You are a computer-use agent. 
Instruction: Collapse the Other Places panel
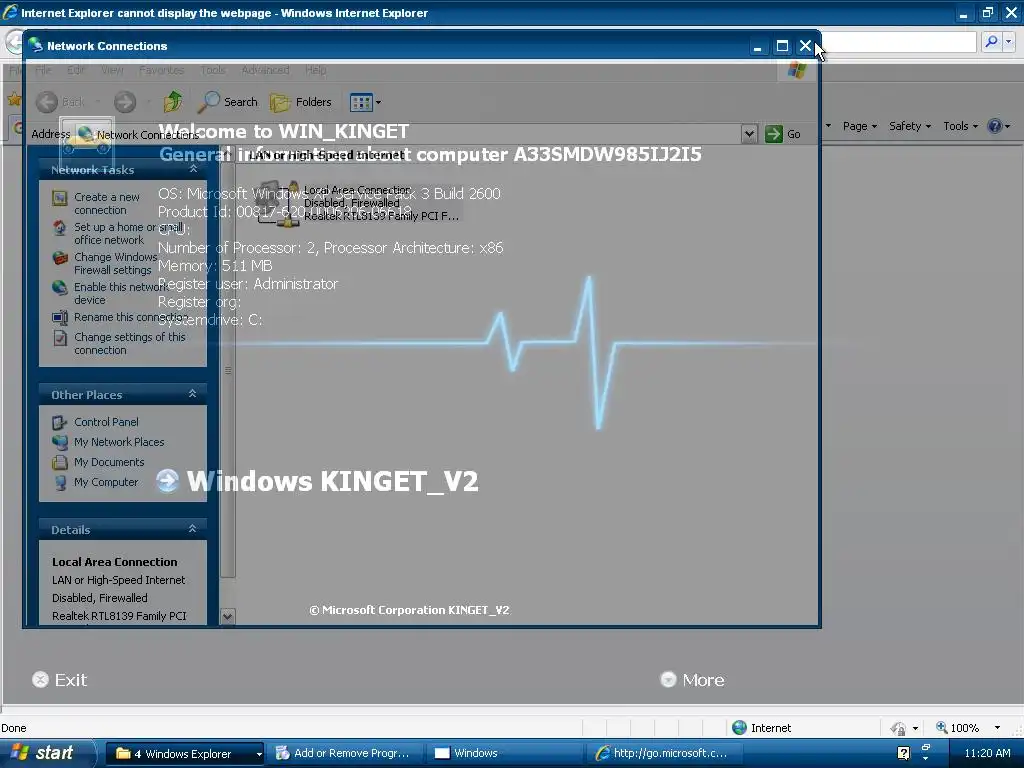(x=193, y=394)
